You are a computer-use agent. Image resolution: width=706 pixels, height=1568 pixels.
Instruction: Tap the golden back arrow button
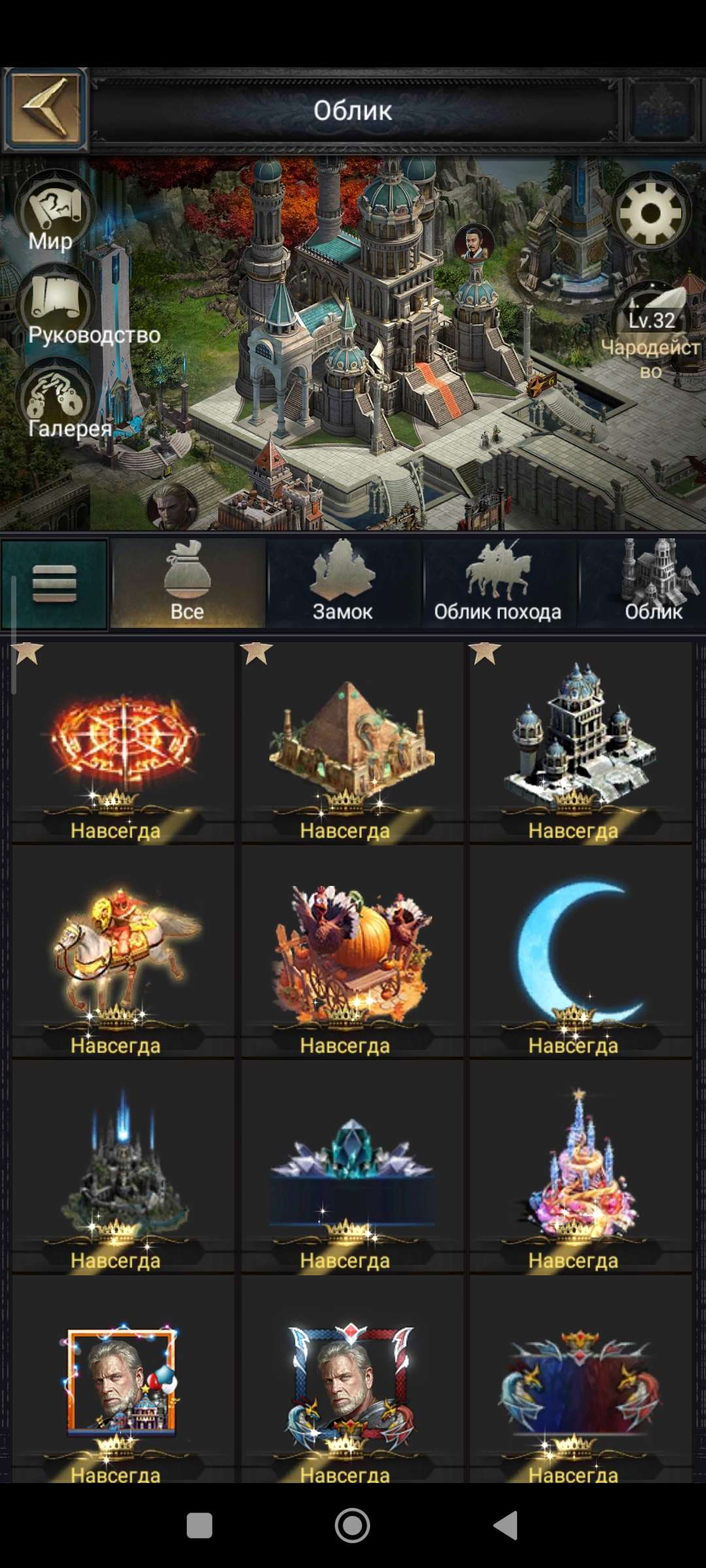click(45, 109)
